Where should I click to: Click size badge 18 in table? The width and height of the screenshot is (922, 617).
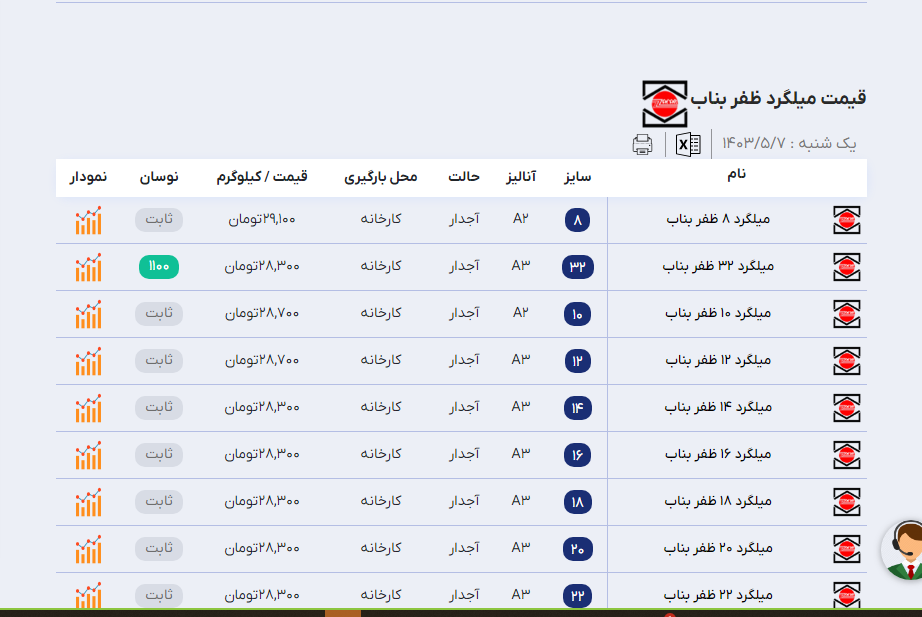click(x=577, y=502)
